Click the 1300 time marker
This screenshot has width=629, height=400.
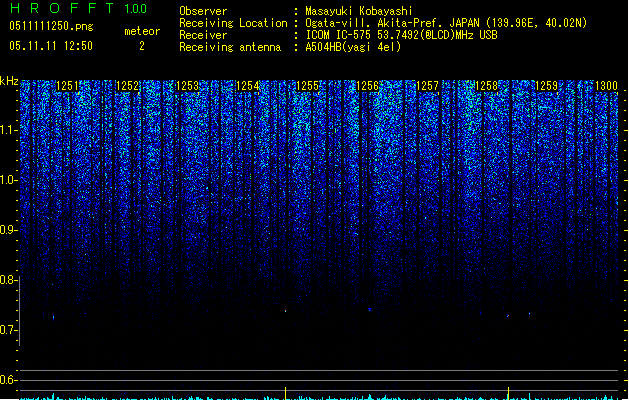(x=606, y=86)
